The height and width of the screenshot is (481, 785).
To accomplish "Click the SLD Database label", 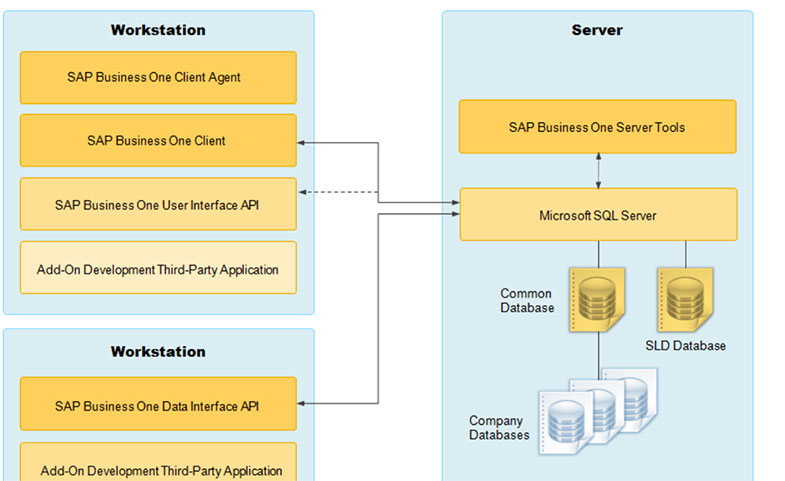I will (x=685, y=346).
